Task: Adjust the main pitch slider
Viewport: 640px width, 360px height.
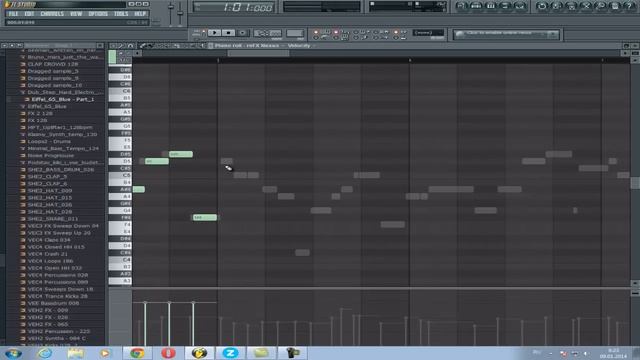Action: (180, 12)
